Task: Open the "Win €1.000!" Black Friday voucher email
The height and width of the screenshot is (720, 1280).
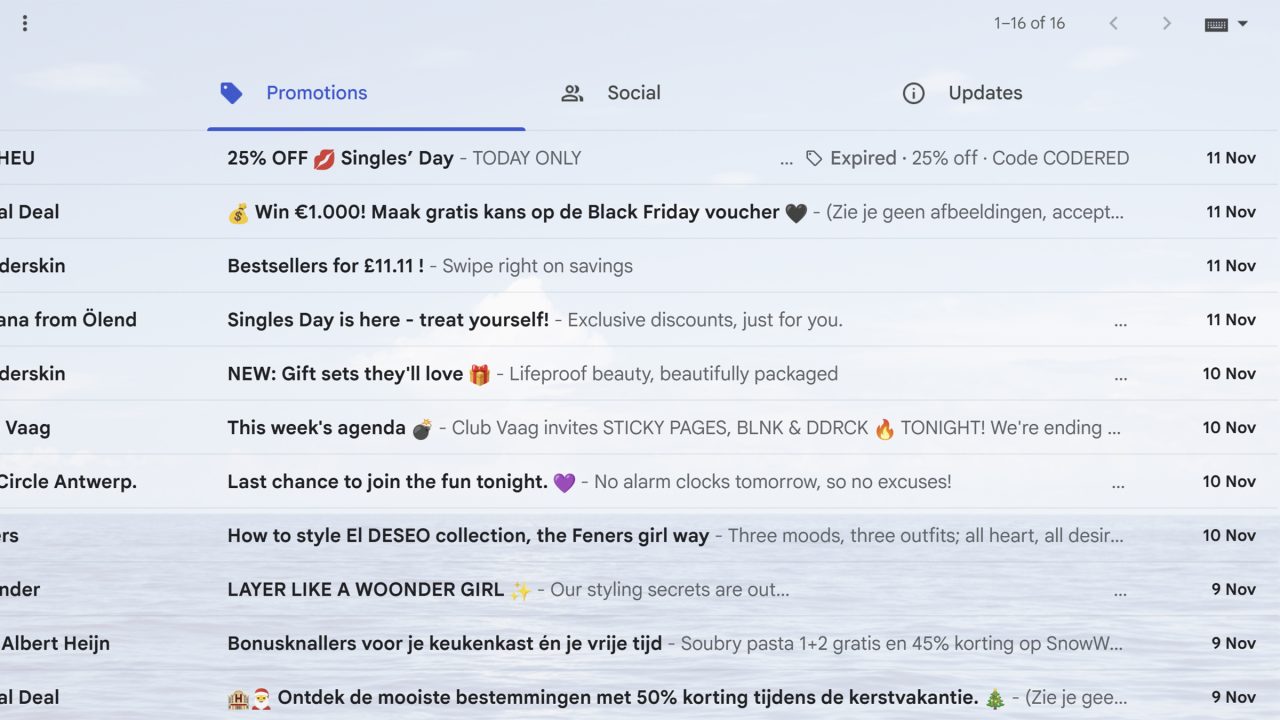Action: click(516, 212)
